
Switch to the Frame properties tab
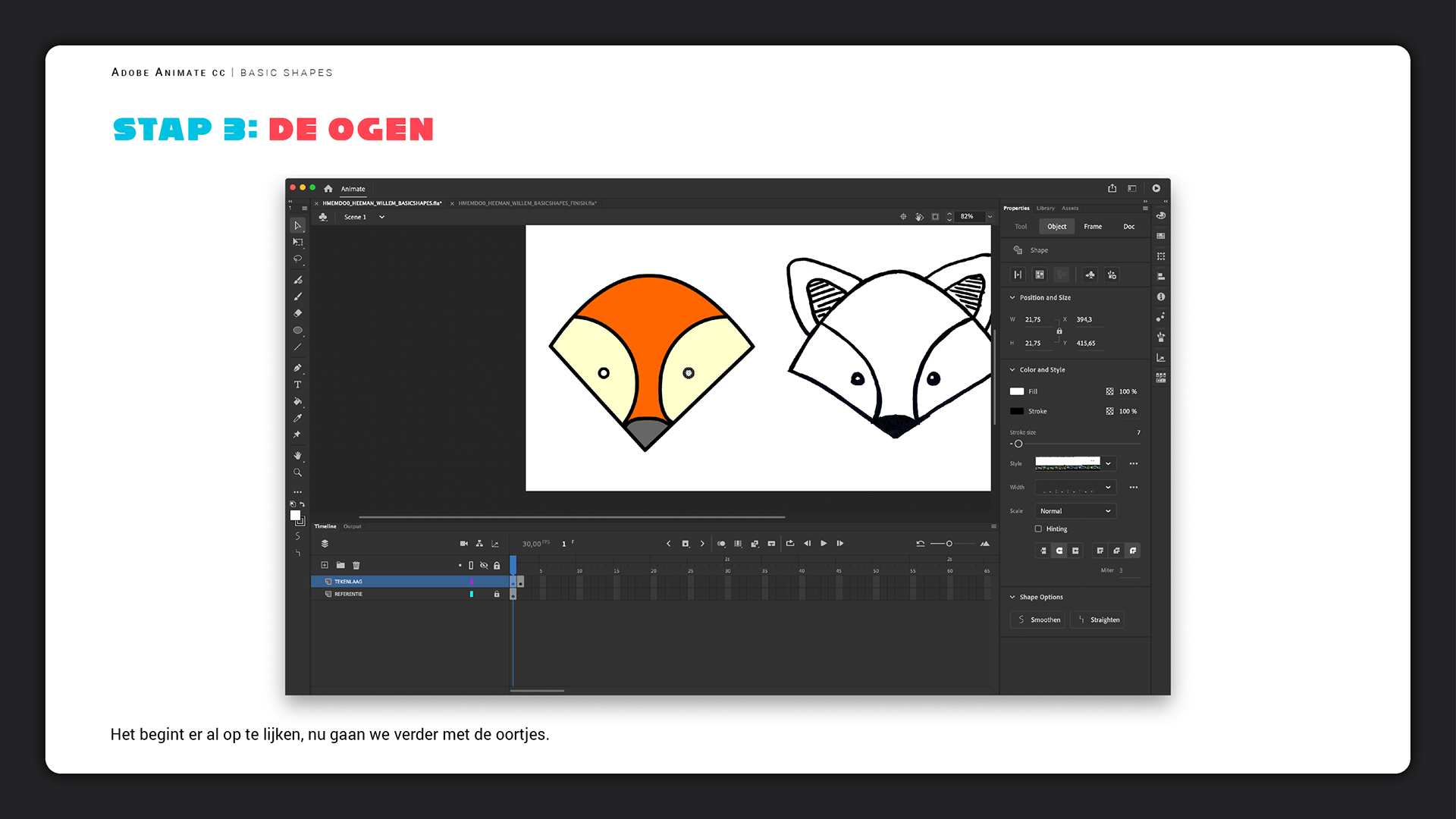[x=1092, y=226]
